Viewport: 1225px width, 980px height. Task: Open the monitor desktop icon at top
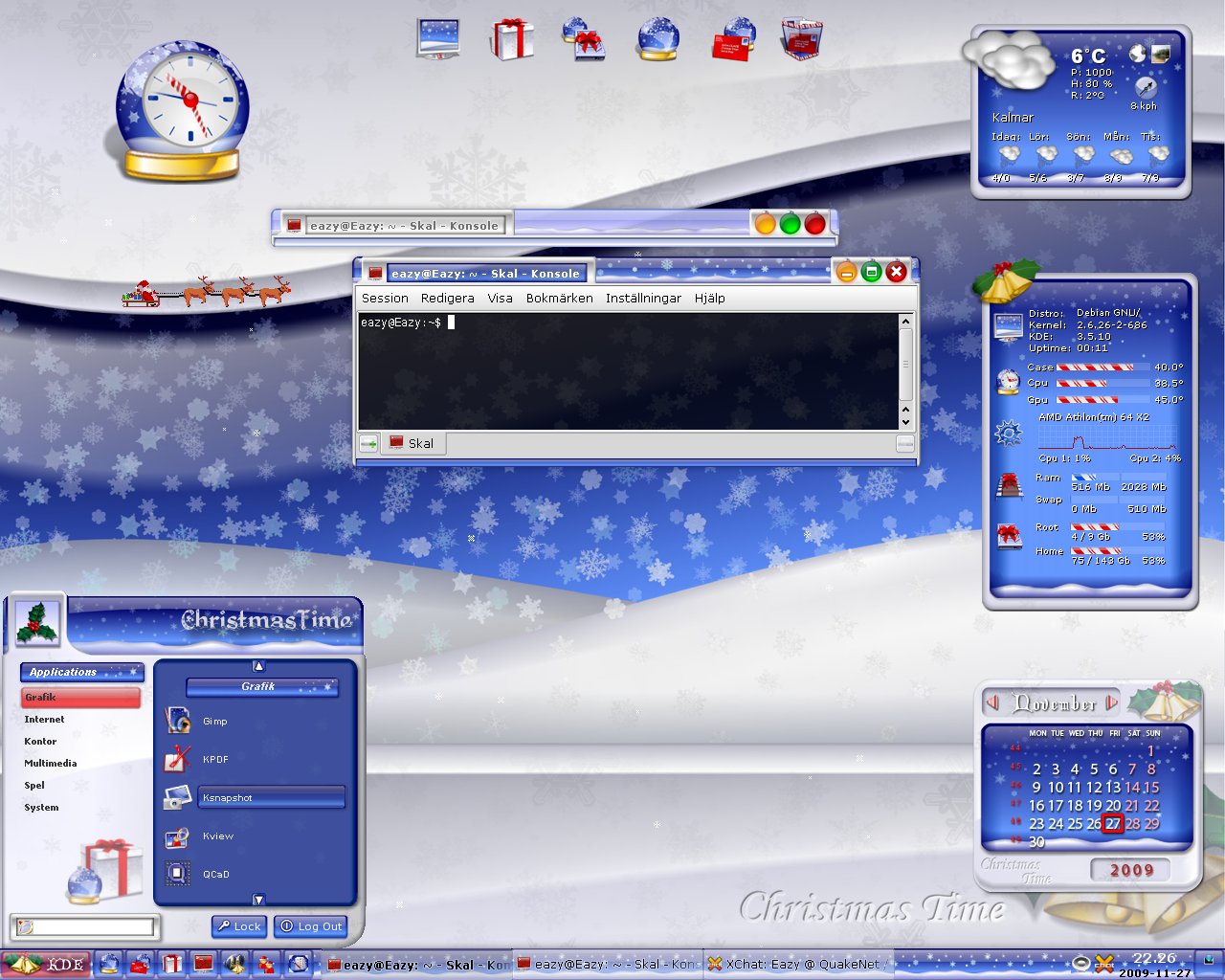click(438, 39)
